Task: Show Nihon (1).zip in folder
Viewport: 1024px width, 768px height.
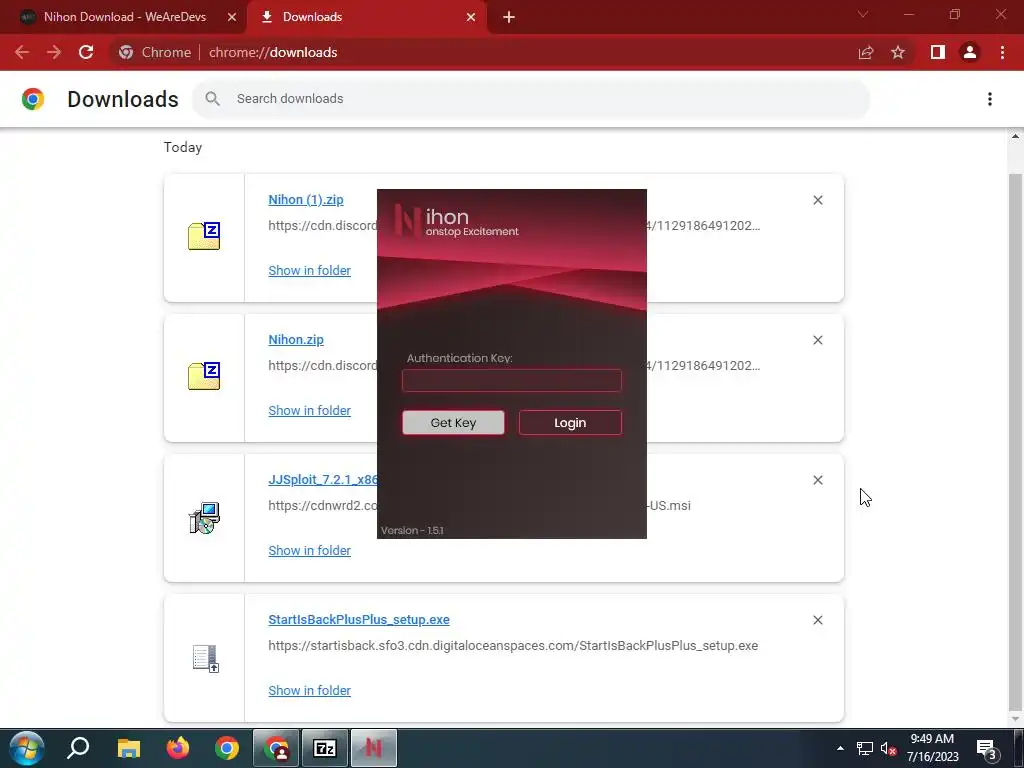Action: click(x=310, y=270)
